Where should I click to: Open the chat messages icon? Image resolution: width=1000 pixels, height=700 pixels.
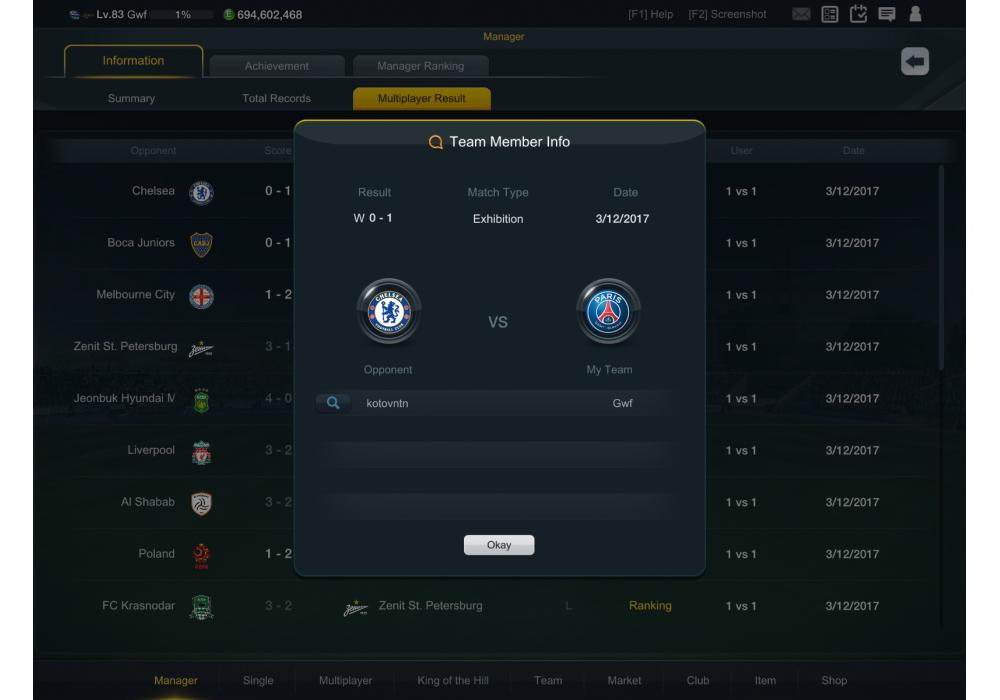[886, 14]
